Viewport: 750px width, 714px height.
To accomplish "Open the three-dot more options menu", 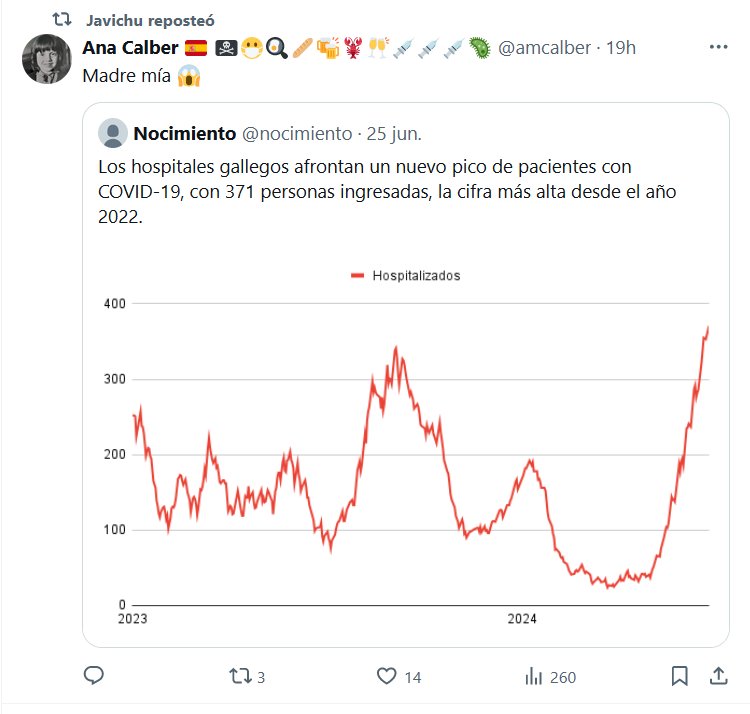I will click(718, 47).
